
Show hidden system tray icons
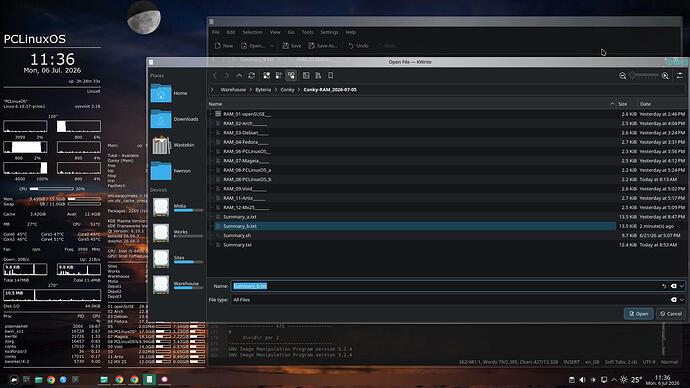pos(614,380)
